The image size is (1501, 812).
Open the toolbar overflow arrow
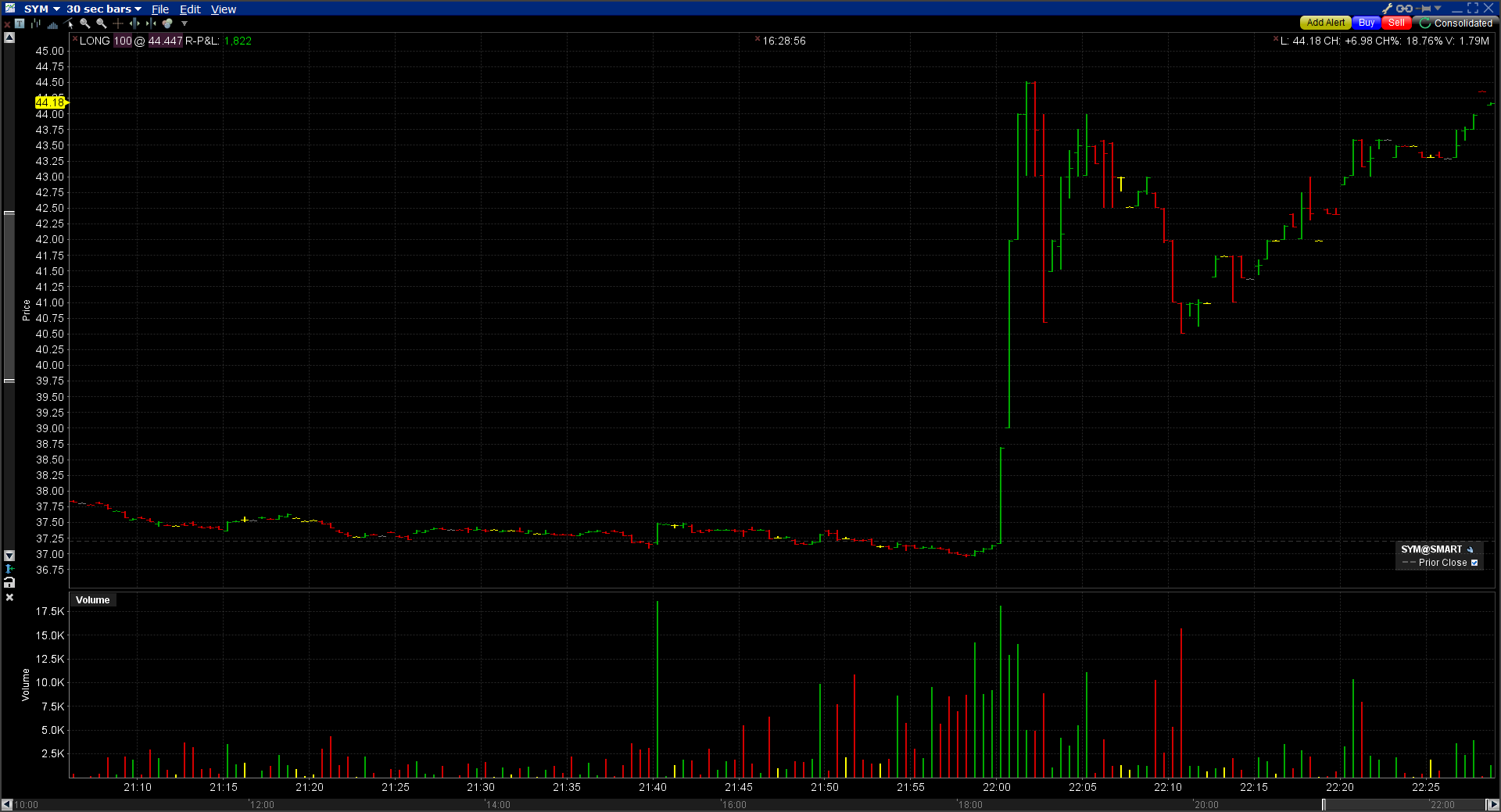pos(184,23)
